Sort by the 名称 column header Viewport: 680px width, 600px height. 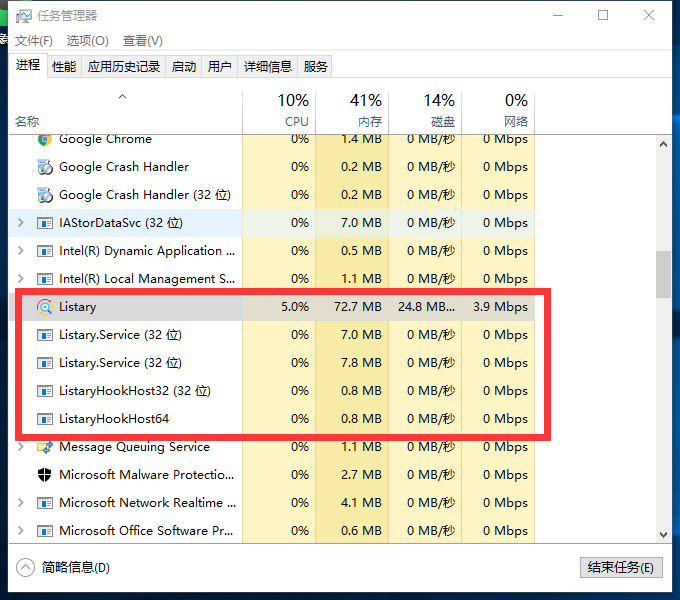pyautogui.click(x=125, y=112)
